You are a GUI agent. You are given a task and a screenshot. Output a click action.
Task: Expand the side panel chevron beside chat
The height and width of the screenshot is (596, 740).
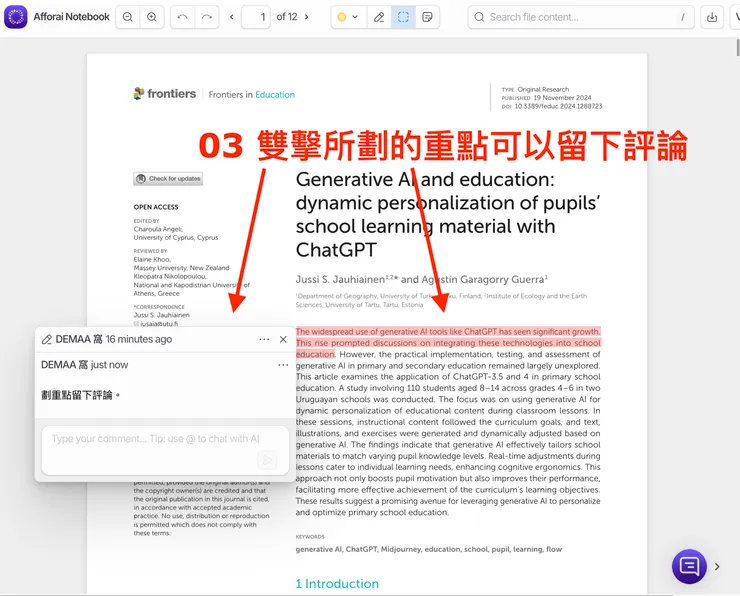coord(717,566)
